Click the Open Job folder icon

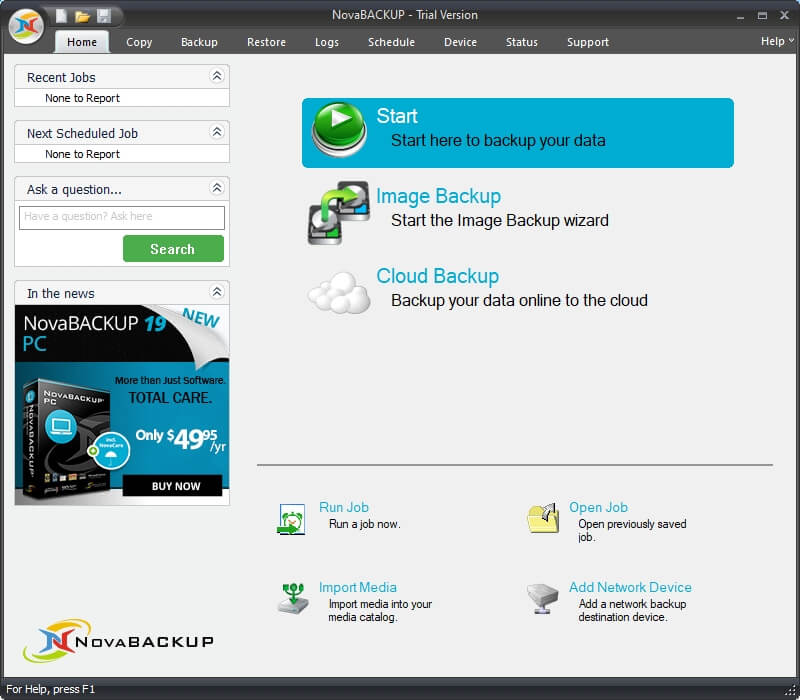click(543, 518)
